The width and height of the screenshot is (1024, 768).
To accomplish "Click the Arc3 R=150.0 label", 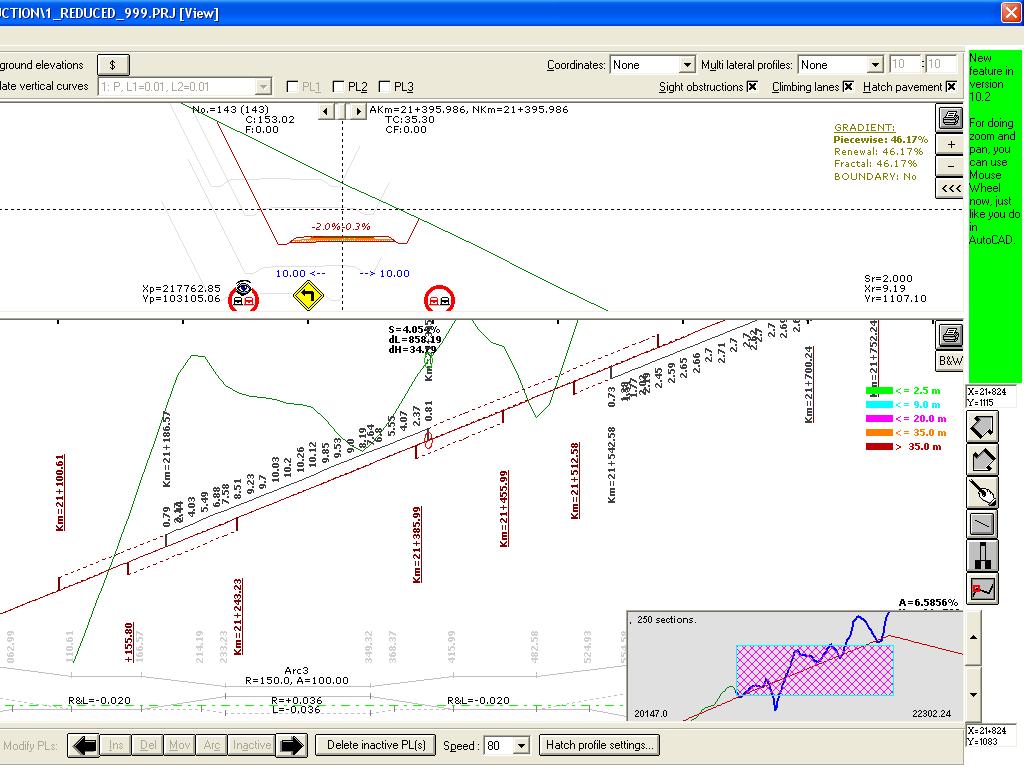I will [x=296, y=675].
